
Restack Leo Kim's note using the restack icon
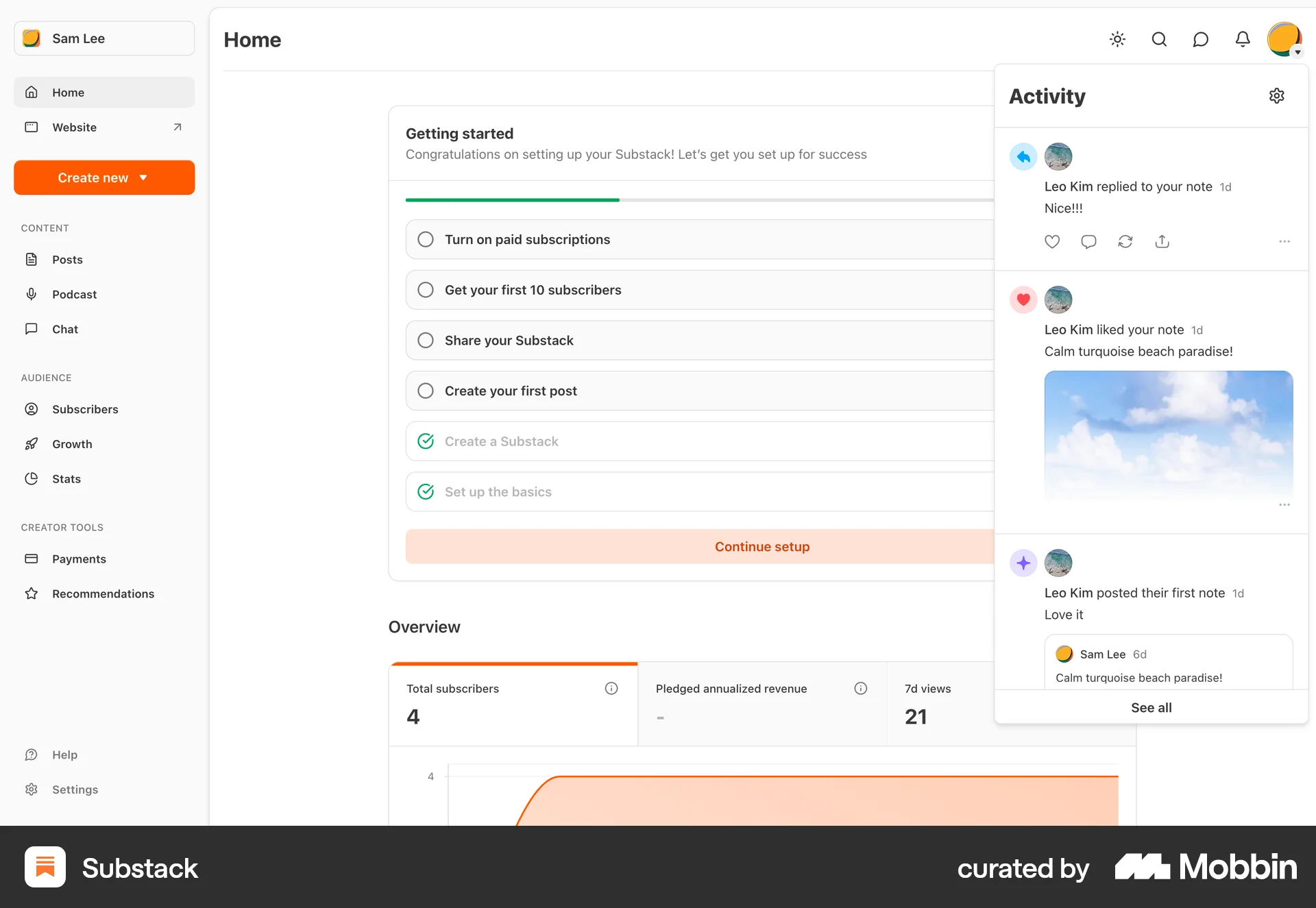click(x=1125, y=241)
